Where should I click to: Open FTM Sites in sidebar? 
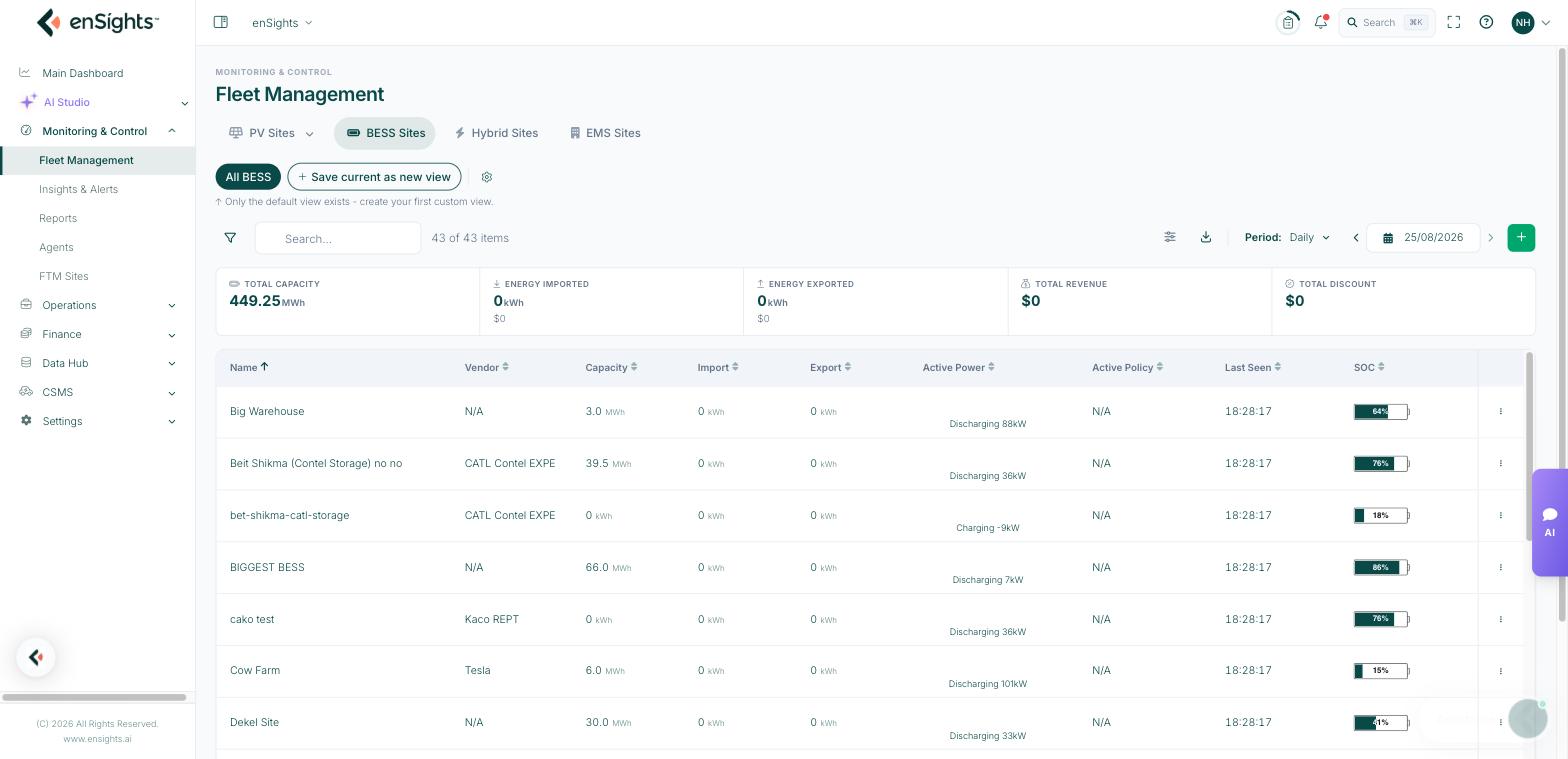pos(64,276)
